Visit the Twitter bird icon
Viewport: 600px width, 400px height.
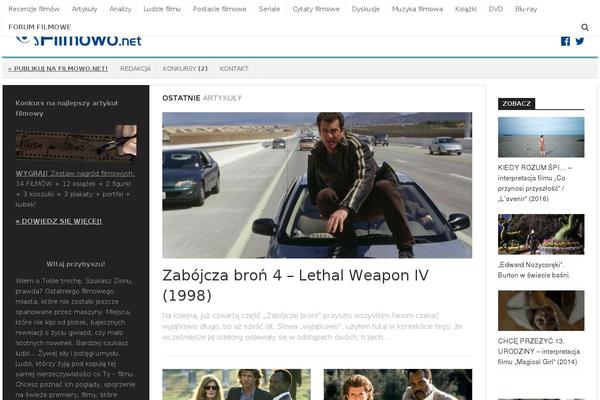coord(580,41)
